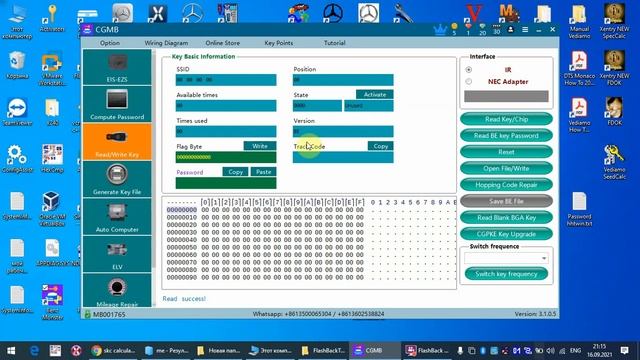Open the FDOK desktop shortcut
640x360 pixels.
[x=614, y=111]
